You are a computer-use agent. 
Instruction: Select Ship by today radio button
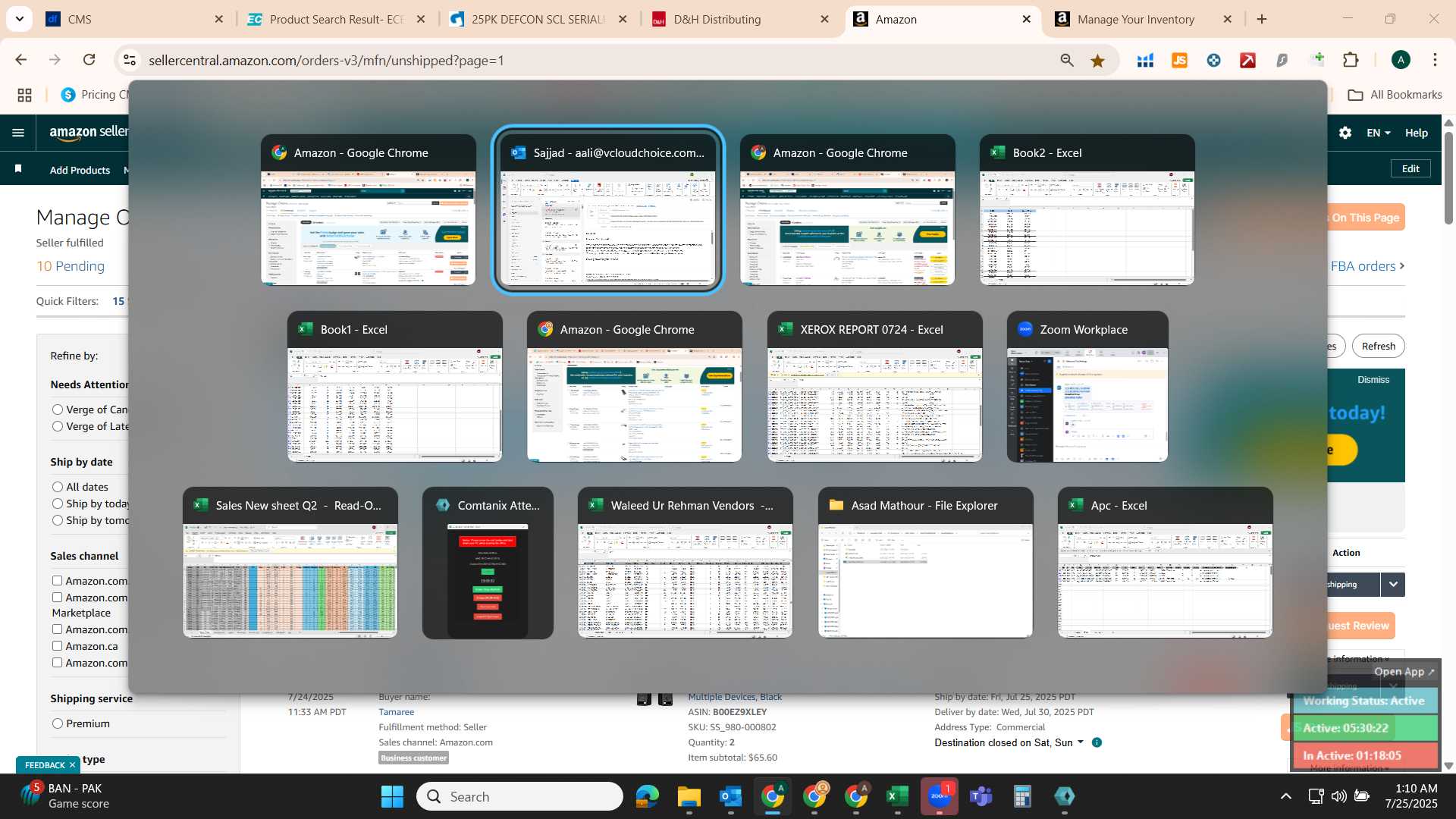[58, 504]
